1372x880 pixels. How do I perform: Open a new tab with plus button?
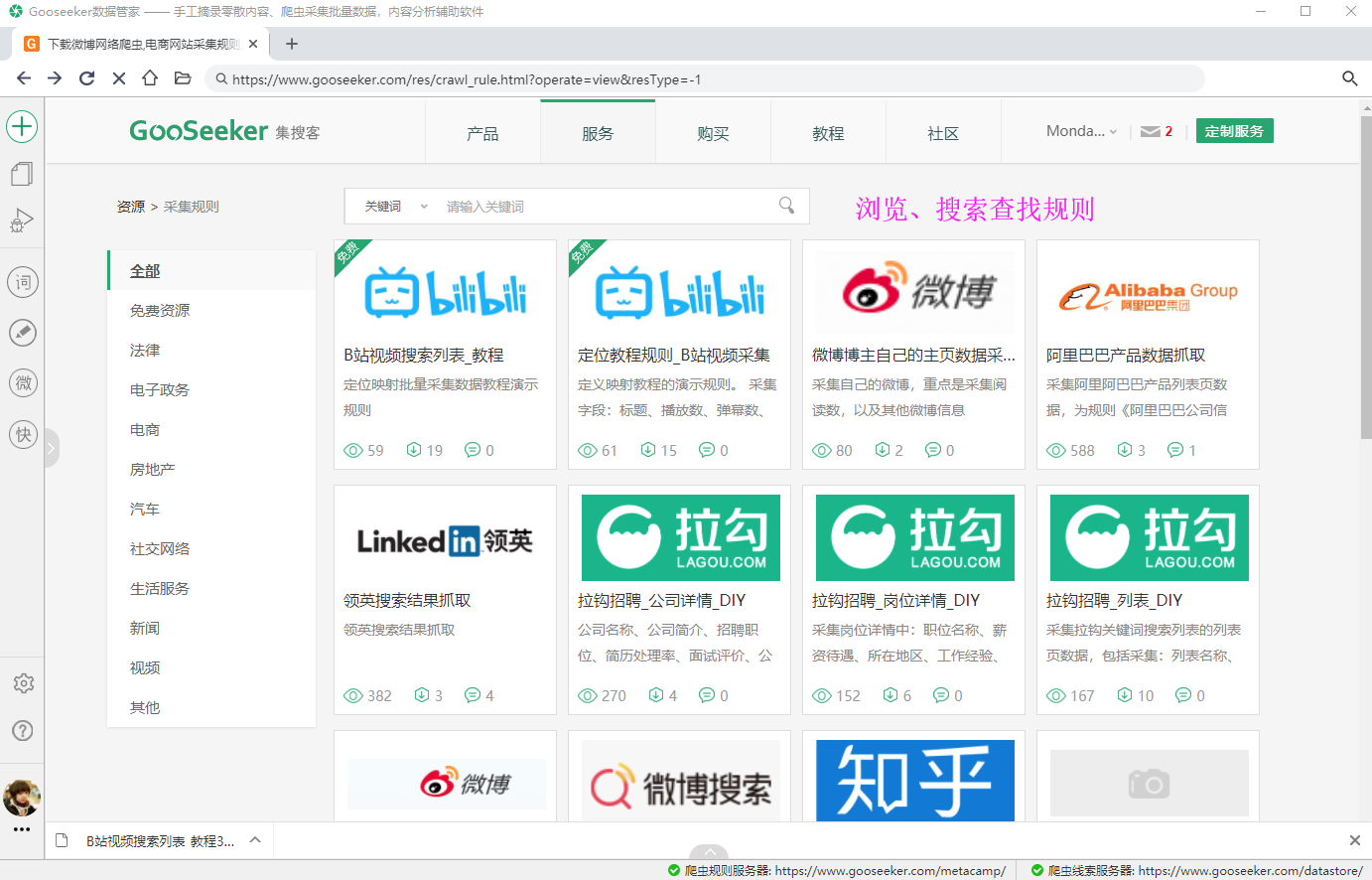pos(292,44)
